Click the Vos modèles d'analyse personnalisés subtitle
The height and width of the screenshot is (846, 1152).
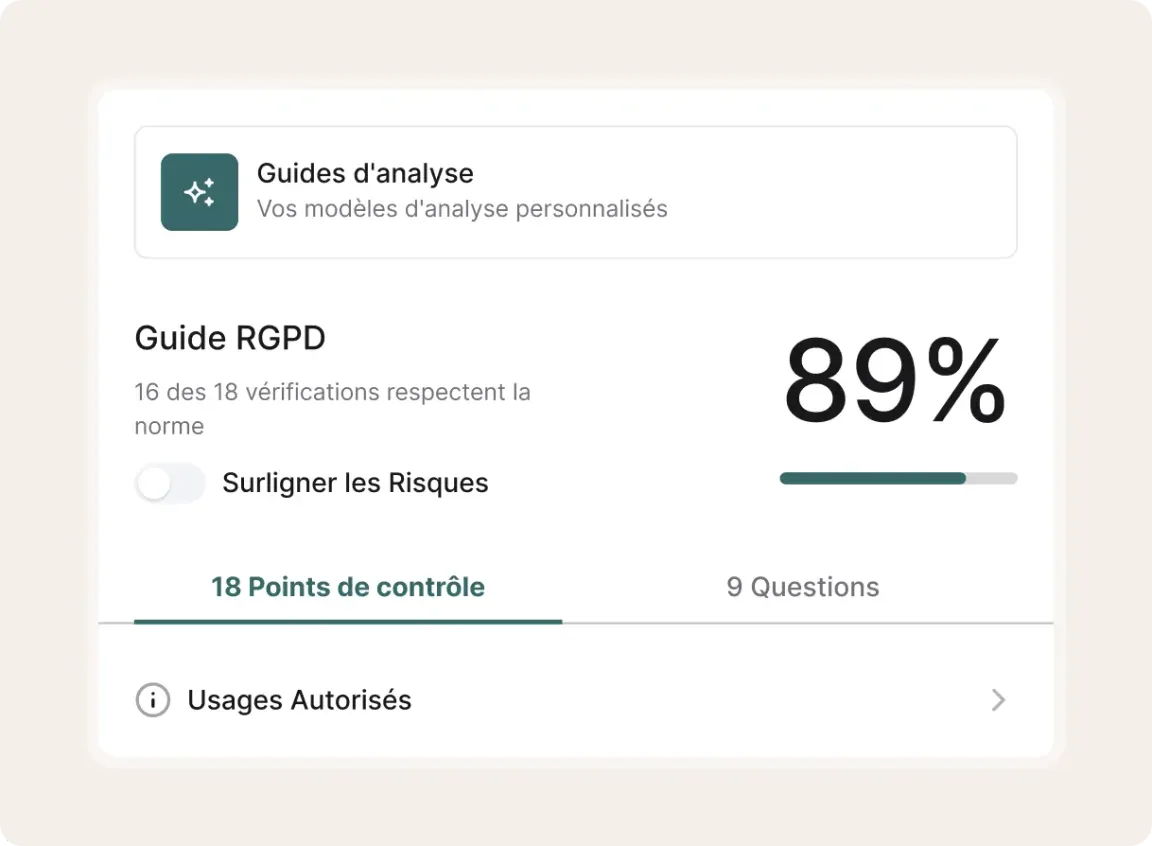click(x=462, y=210)
